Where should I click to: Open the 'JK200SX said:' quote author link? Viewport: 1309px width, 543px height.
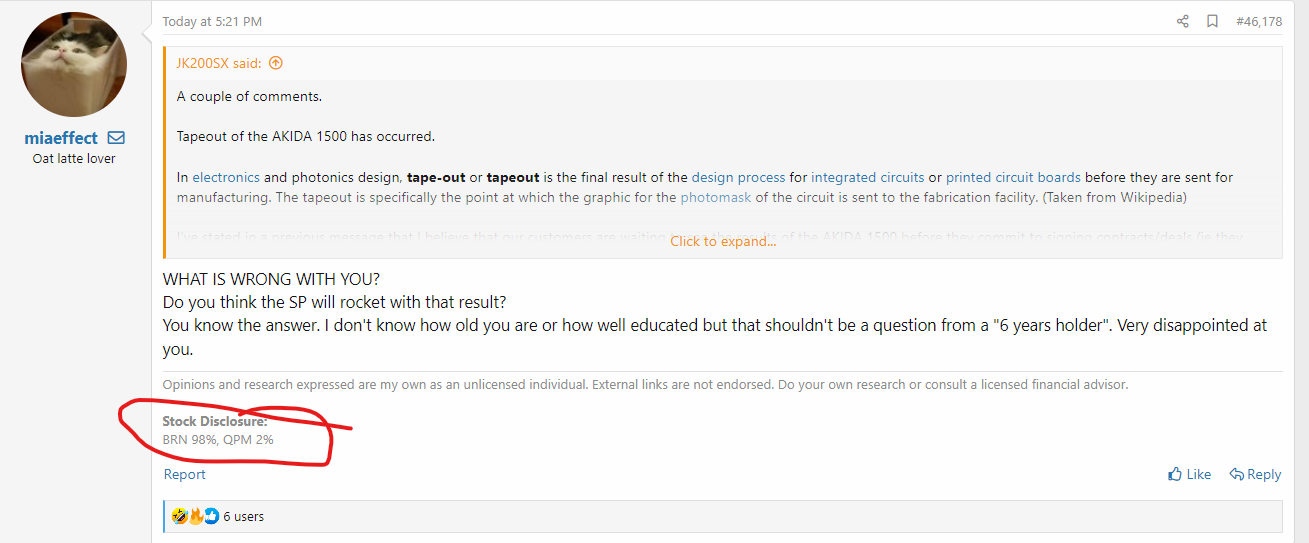219,63
